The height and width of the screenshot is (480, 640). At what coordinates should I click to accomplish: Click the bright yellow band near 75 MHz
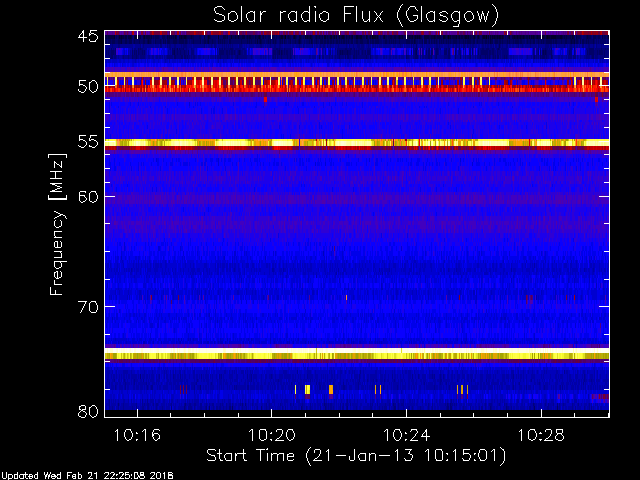tap(357, 353)
